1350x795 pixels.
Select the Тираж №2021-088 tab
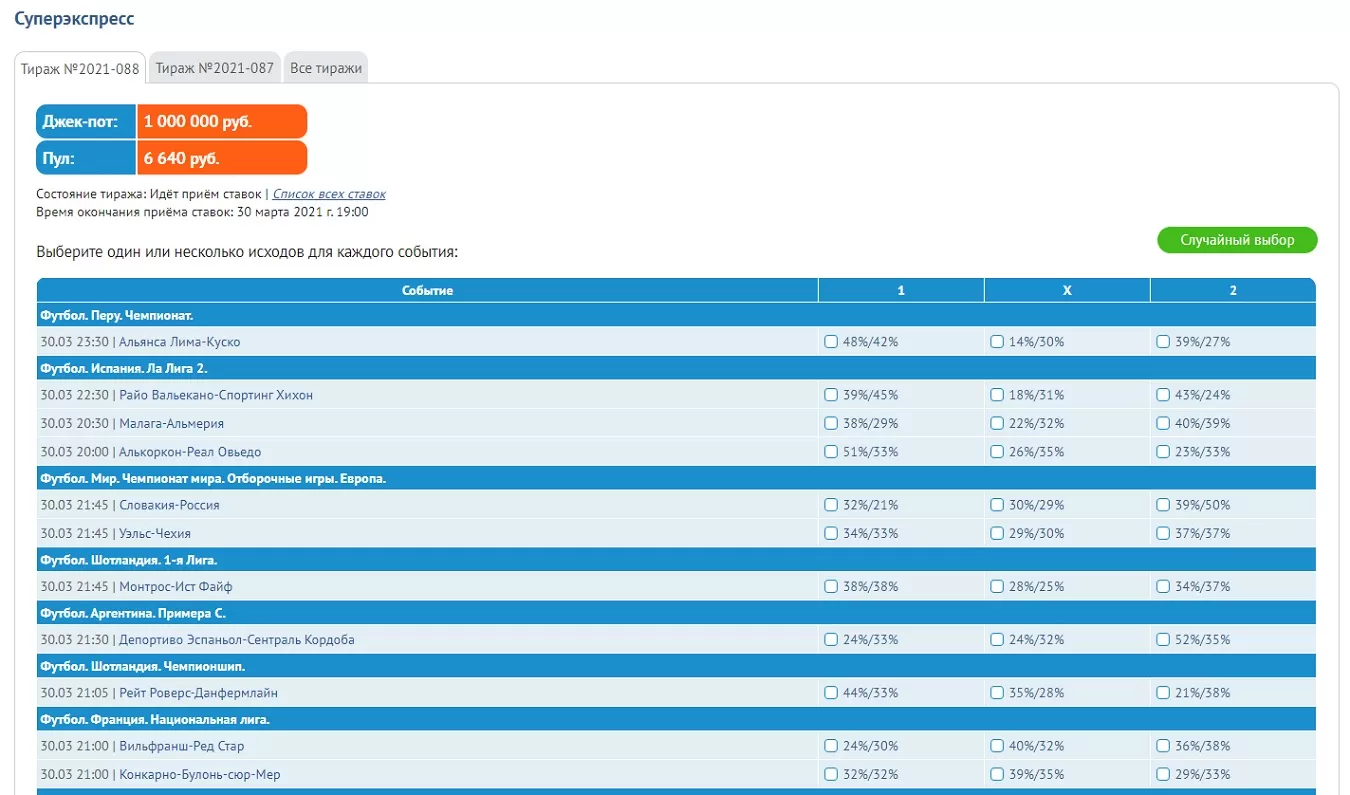(x=80, y=69)
